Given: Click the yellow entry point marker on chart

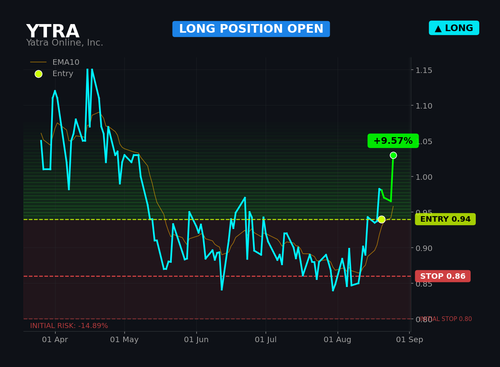Looking at the screenshot, I should (382, 219).
